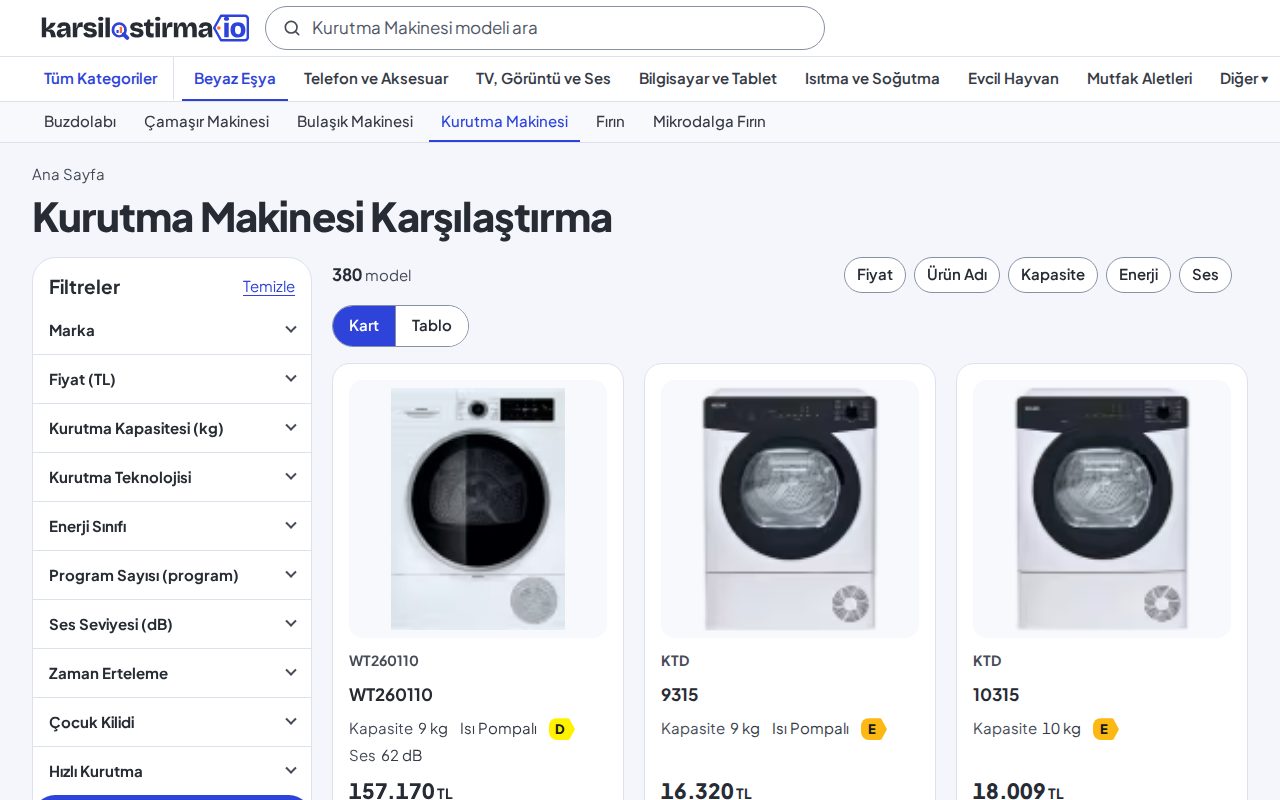
Task: Switch to Tablo view
Action: 432,326
